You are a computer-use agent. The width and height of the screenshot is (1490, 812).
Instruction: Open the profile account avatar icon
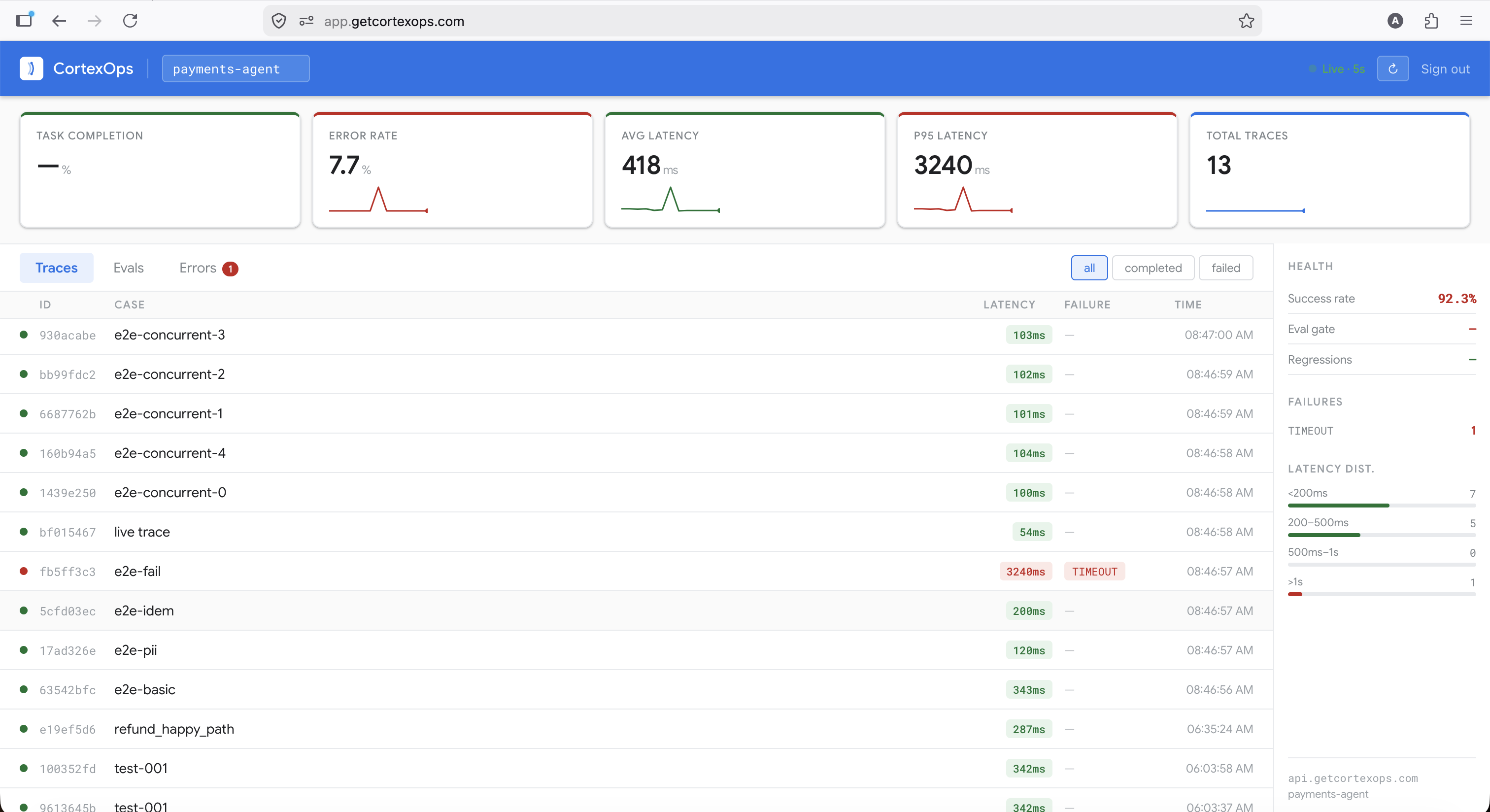click(1394, 21)
